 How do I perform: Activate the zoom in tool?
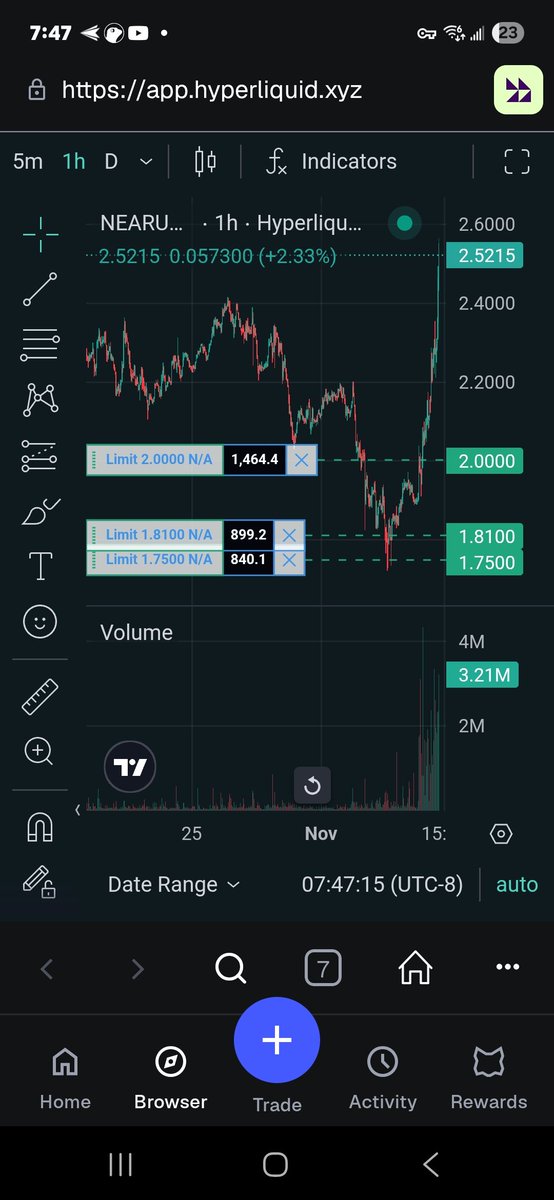(40, 751)
